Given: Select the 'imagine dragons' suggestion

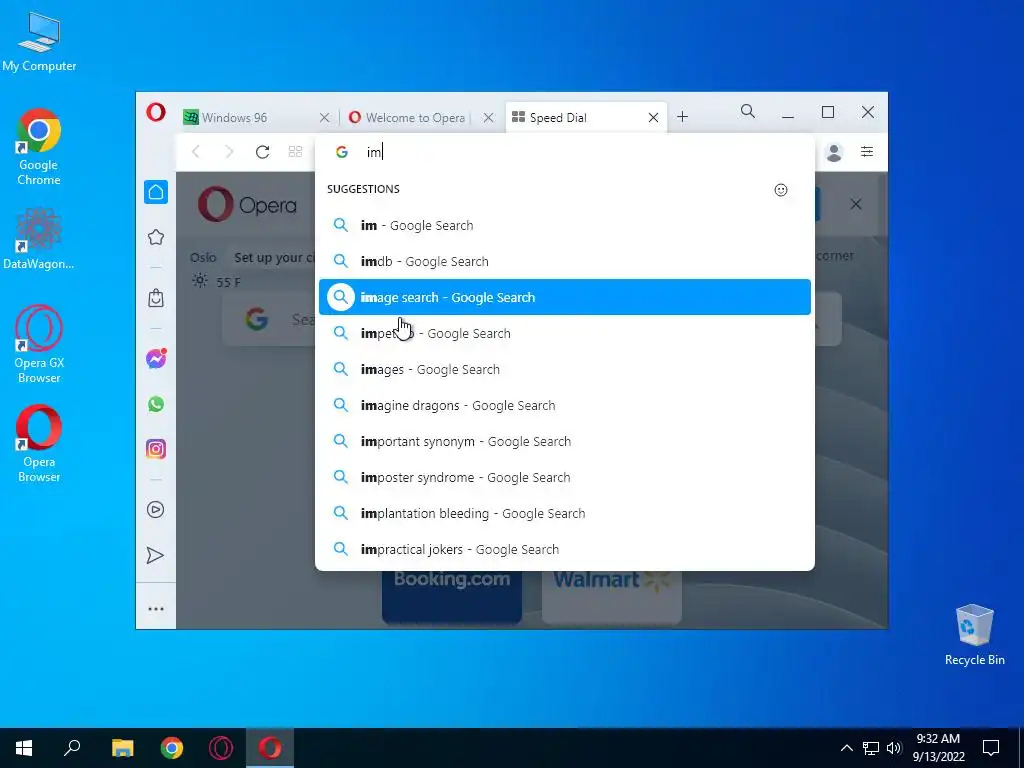Looking at the screenshot, I should click(x=565, y=405).
